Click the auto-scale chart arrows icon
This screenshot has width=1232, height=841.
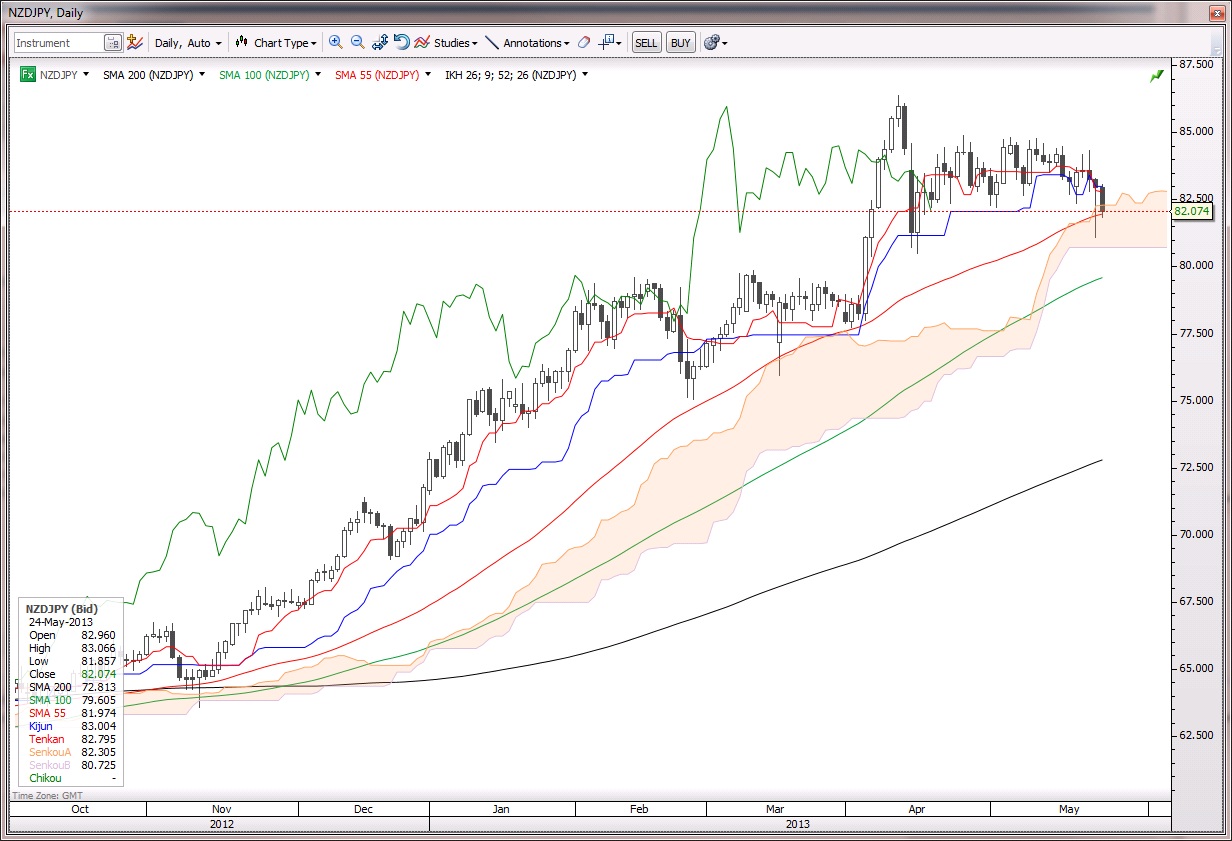(380, 43)
